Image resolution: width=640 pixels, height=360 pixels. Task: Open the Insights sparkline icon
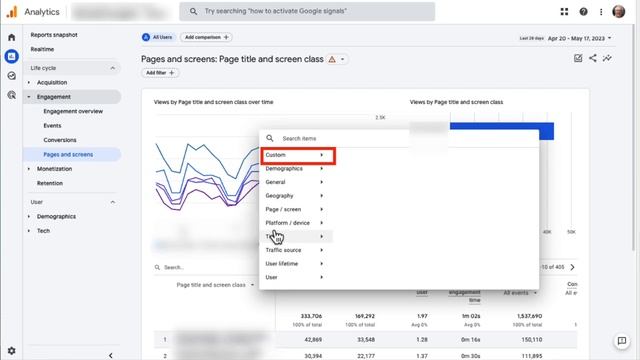[x=607, y=58]
